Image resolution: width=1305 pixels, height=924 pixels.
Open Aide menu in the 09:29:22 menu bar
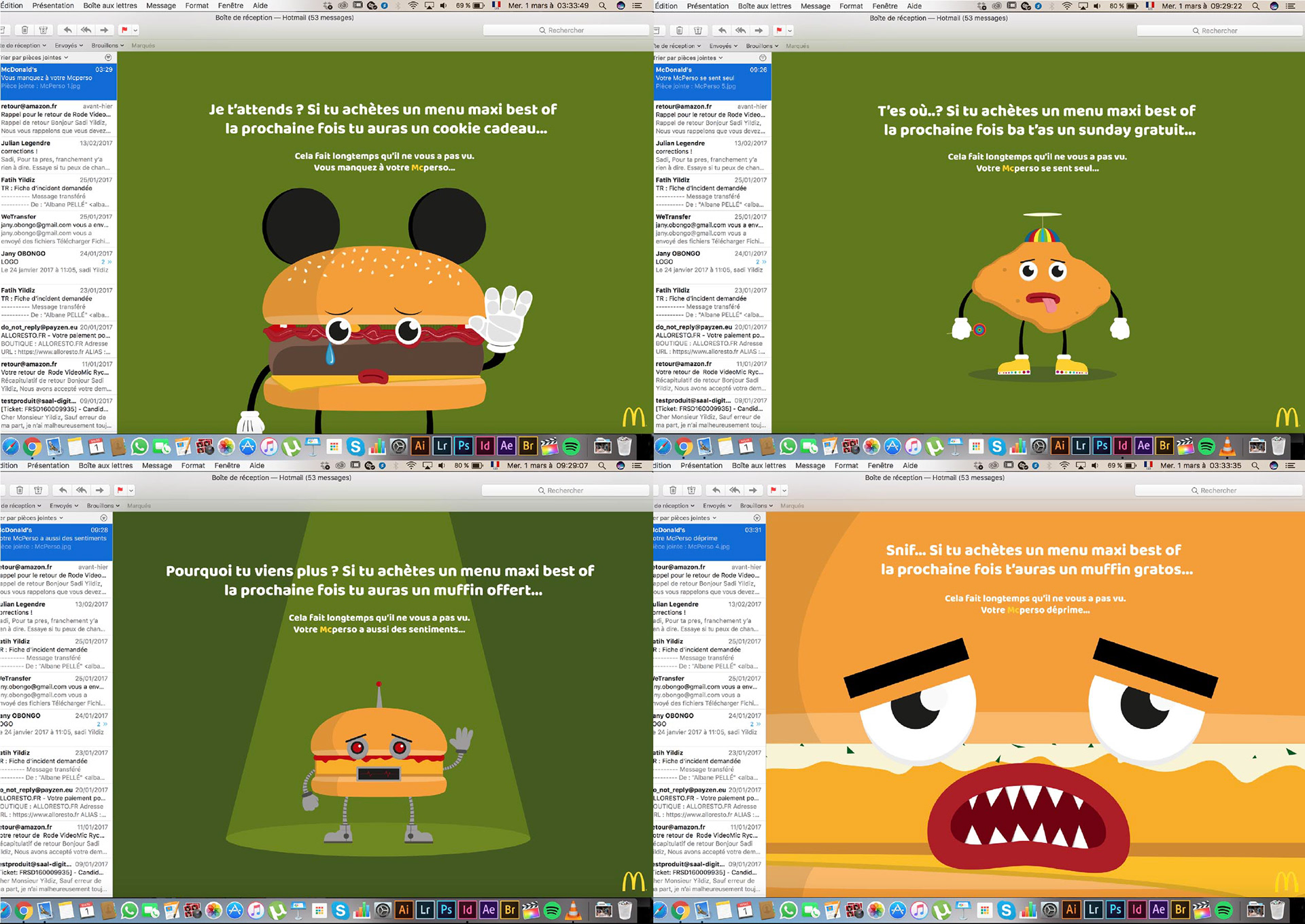(914, 5)
